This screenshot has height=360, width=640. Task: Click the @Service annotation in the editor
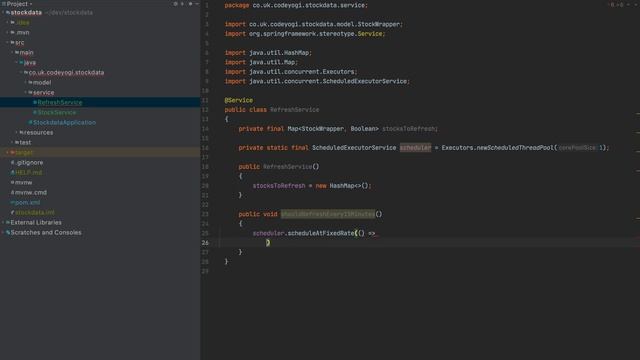click(x=238, y=100)
